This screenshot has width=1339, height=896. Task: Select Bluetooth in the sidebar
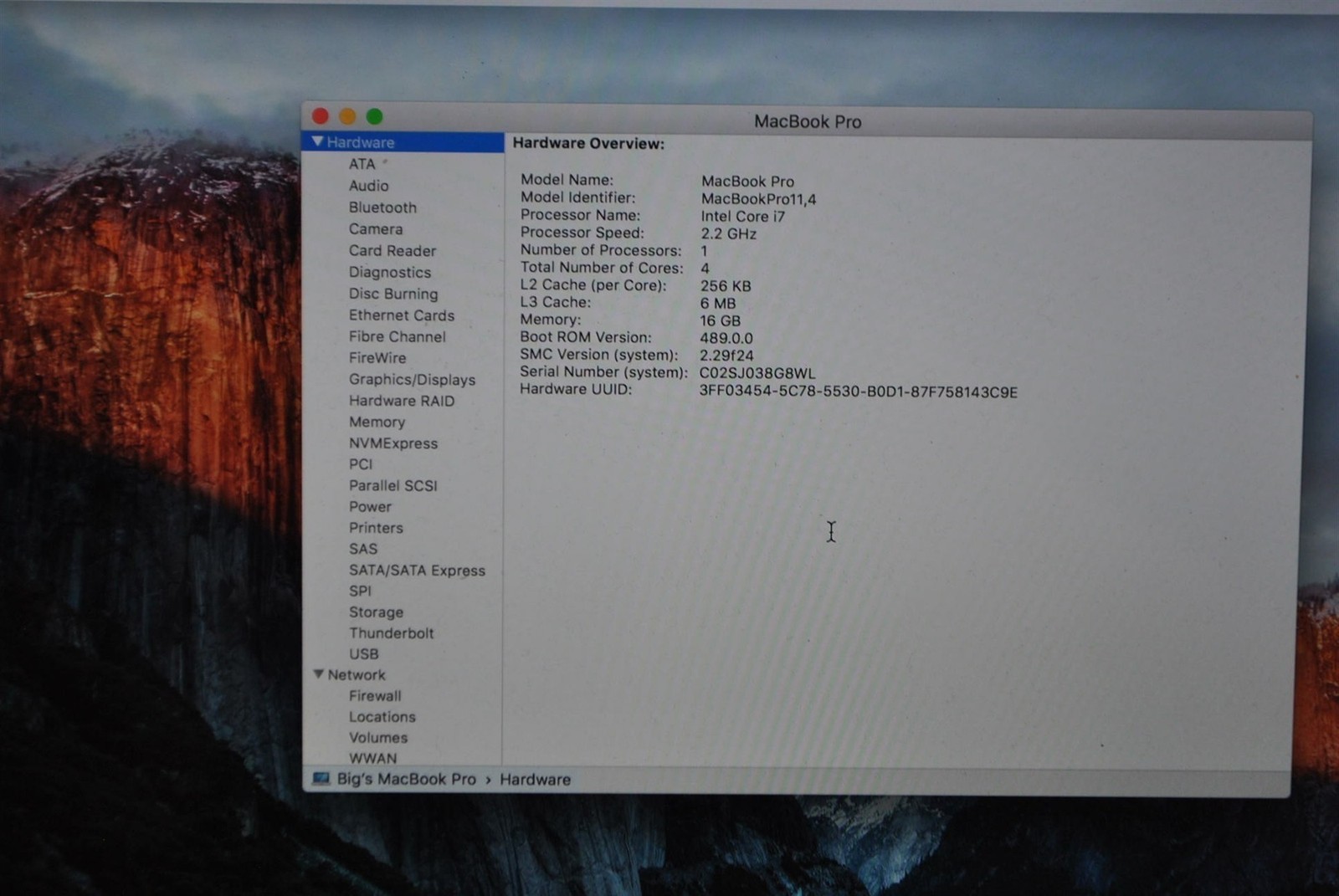pos(382,207)
